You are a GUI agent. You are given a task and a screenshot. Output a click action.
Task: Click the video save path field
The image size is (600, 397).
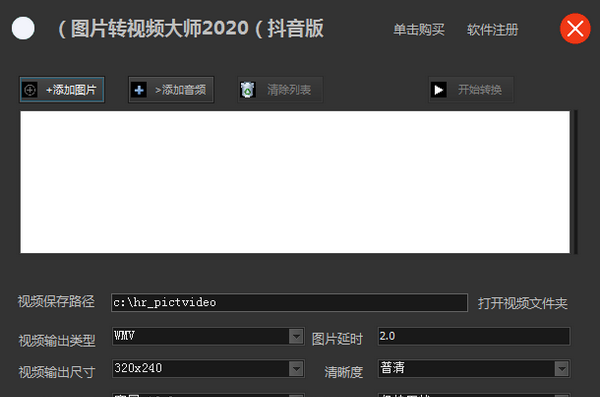pos(289,302)
